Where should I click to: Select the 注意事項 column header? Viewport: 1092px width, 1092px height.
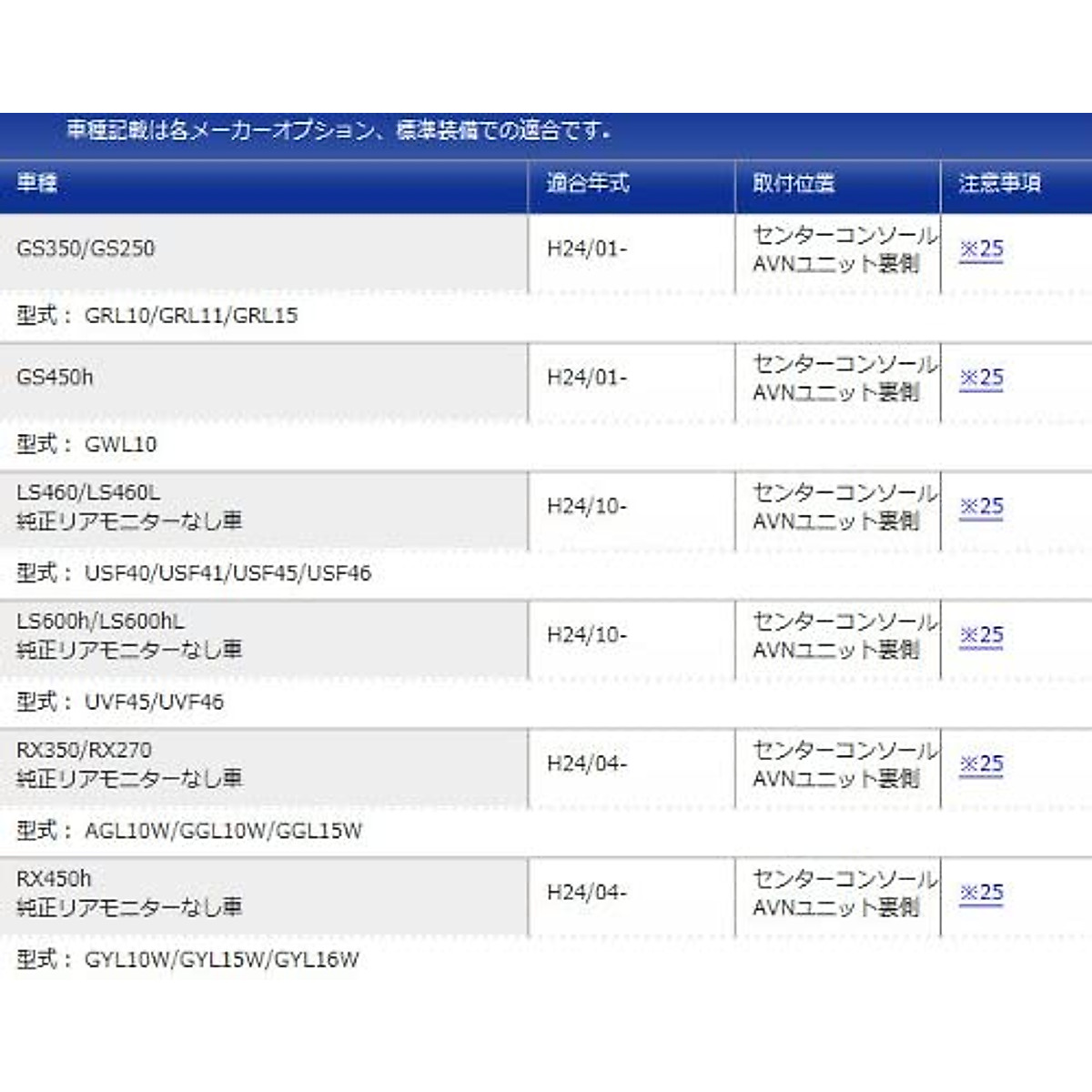999,184
